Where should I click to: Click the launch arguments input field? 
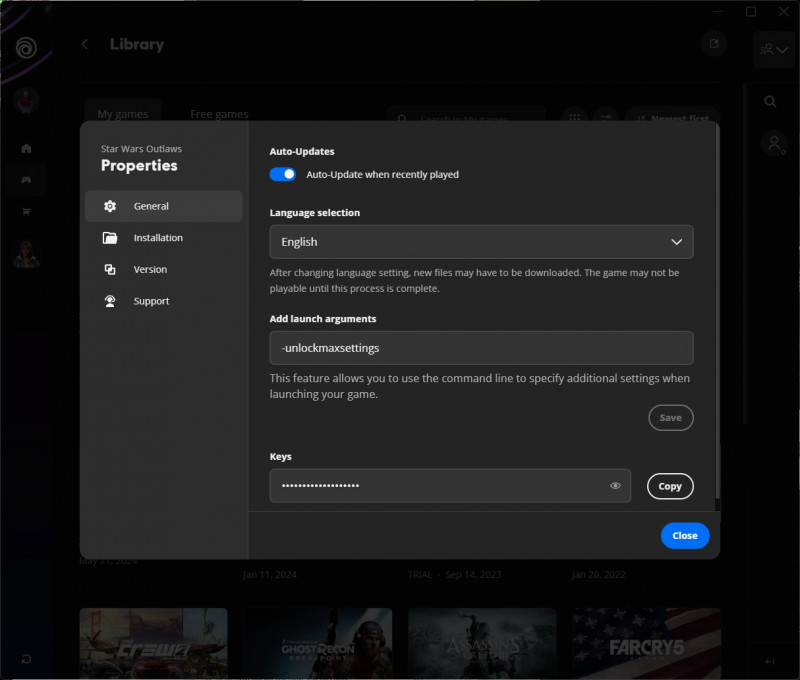(x=481, y=348)
